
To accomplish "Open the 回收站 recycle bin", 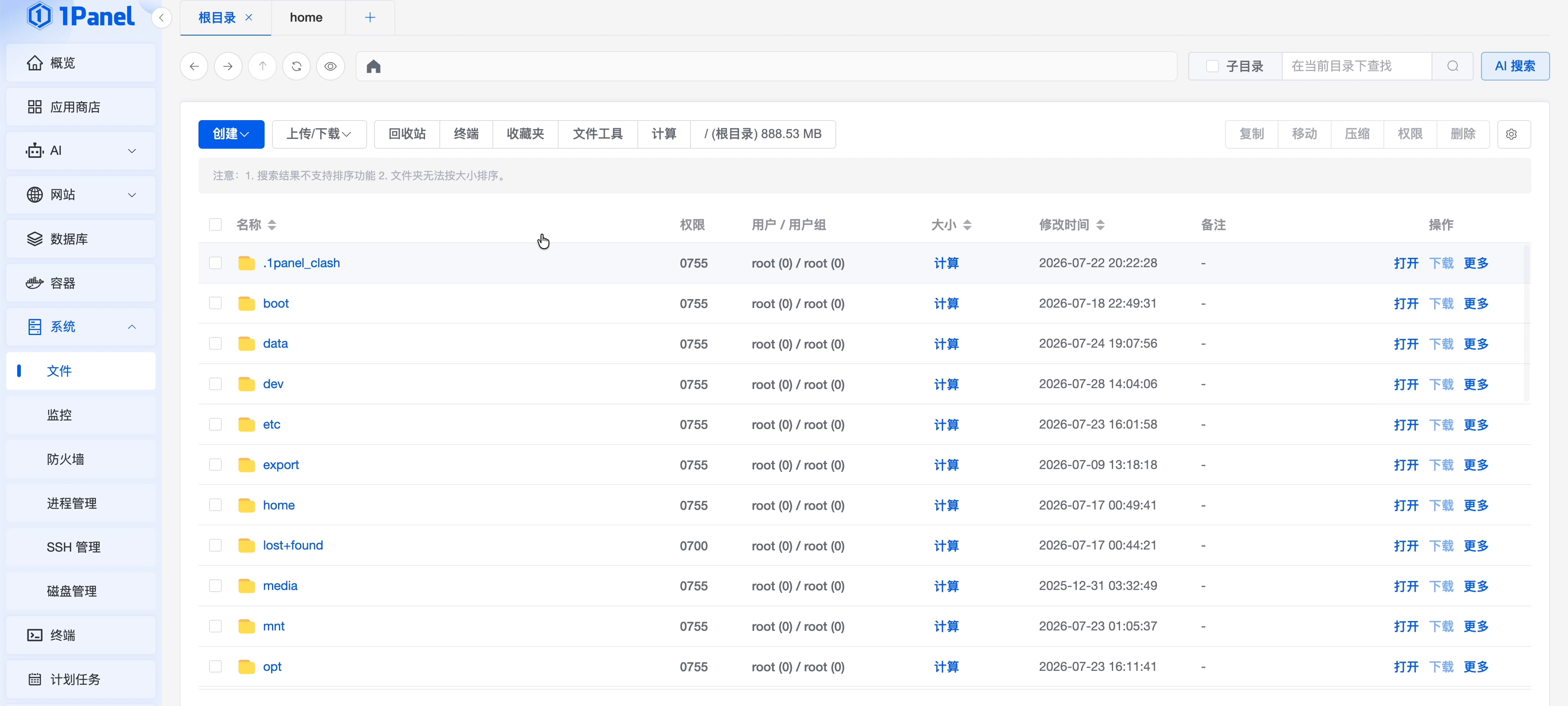I will [x=407, y=134].
